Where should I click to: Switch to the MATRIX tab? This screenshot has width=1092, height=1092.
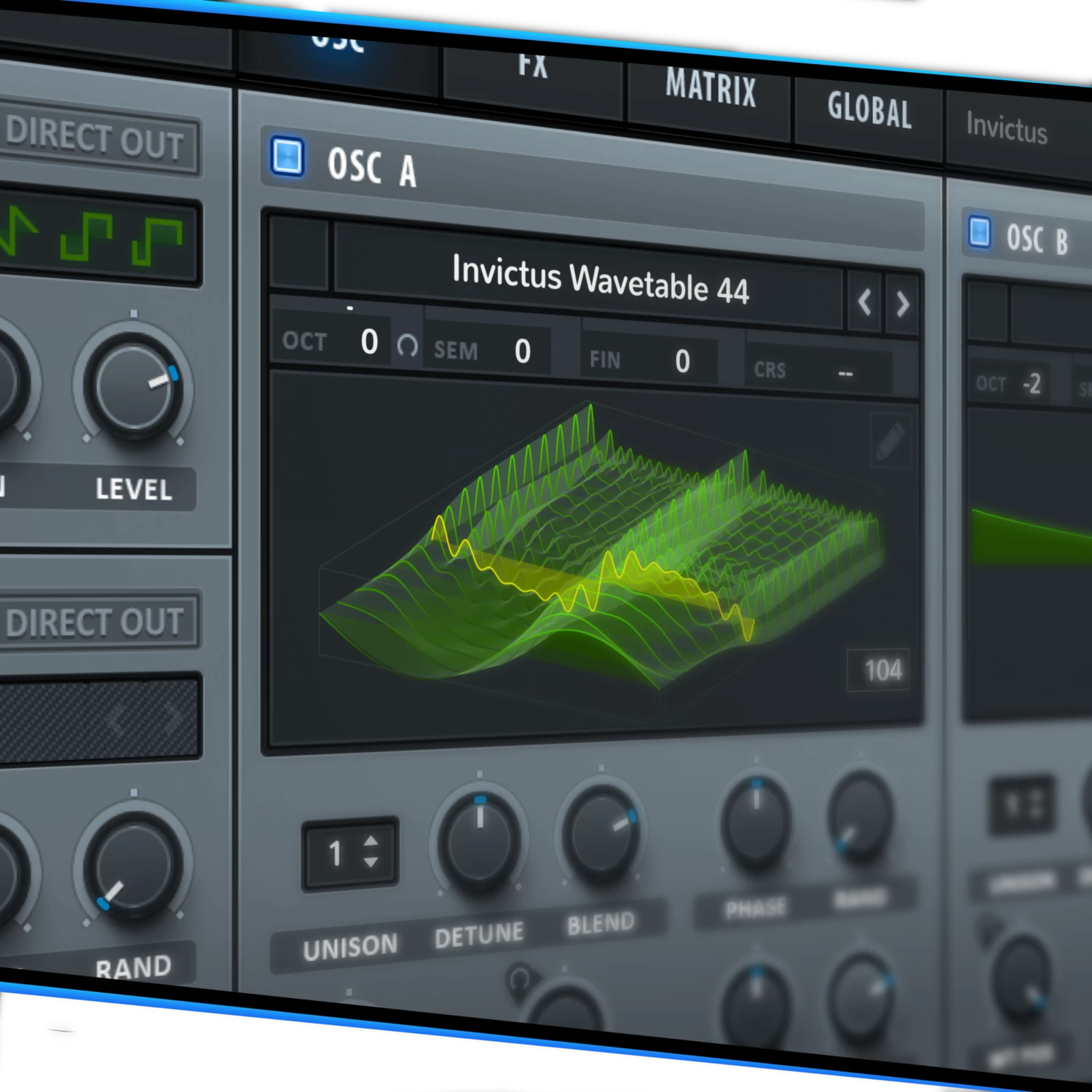711,89
